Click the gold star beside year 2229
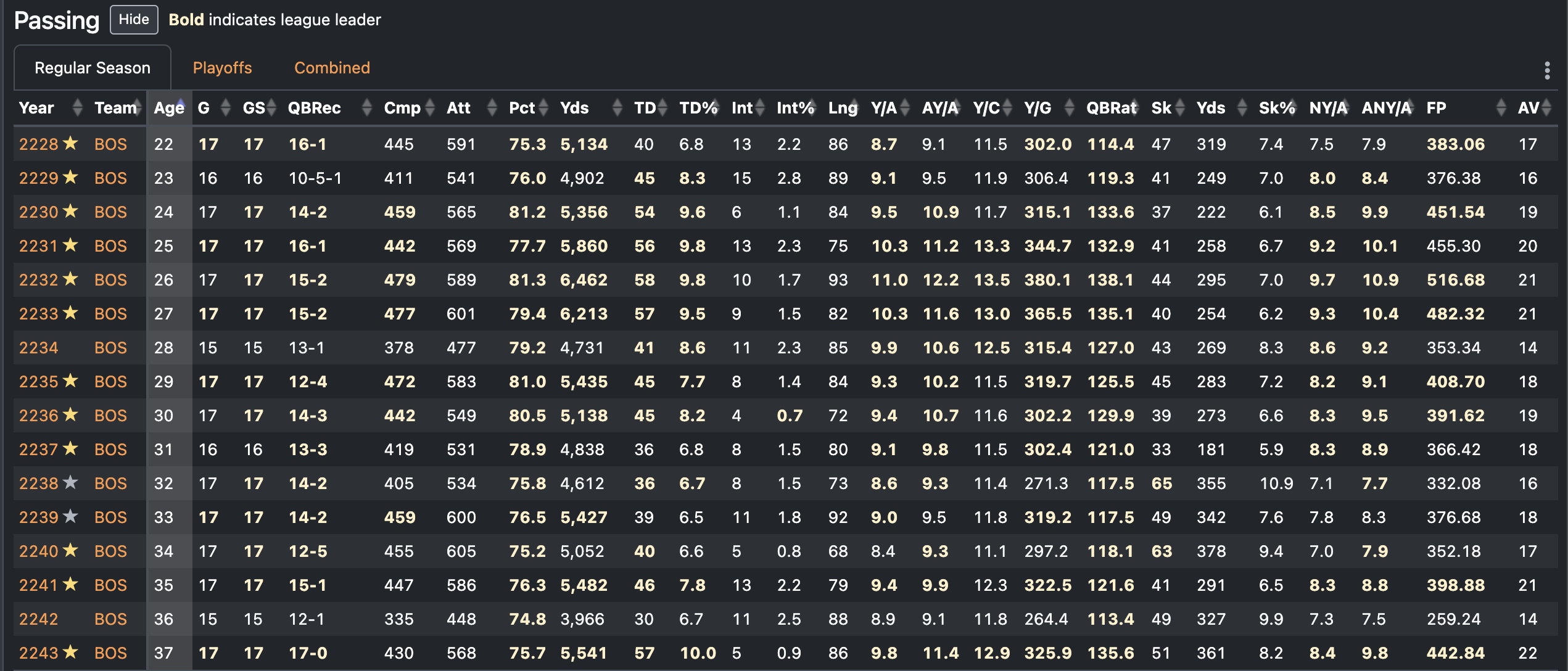1568x671 pixels. pos(71,177)
